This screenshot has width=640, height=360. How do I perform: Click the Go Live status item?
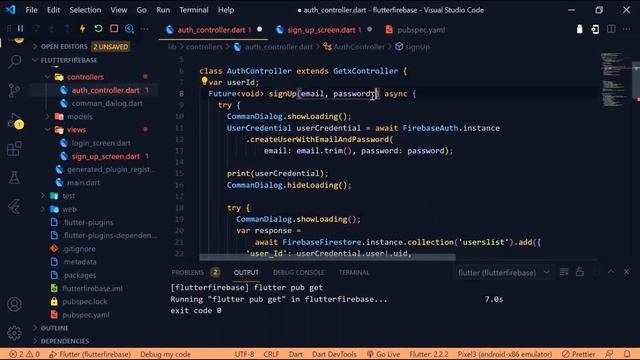pos(383,354)
